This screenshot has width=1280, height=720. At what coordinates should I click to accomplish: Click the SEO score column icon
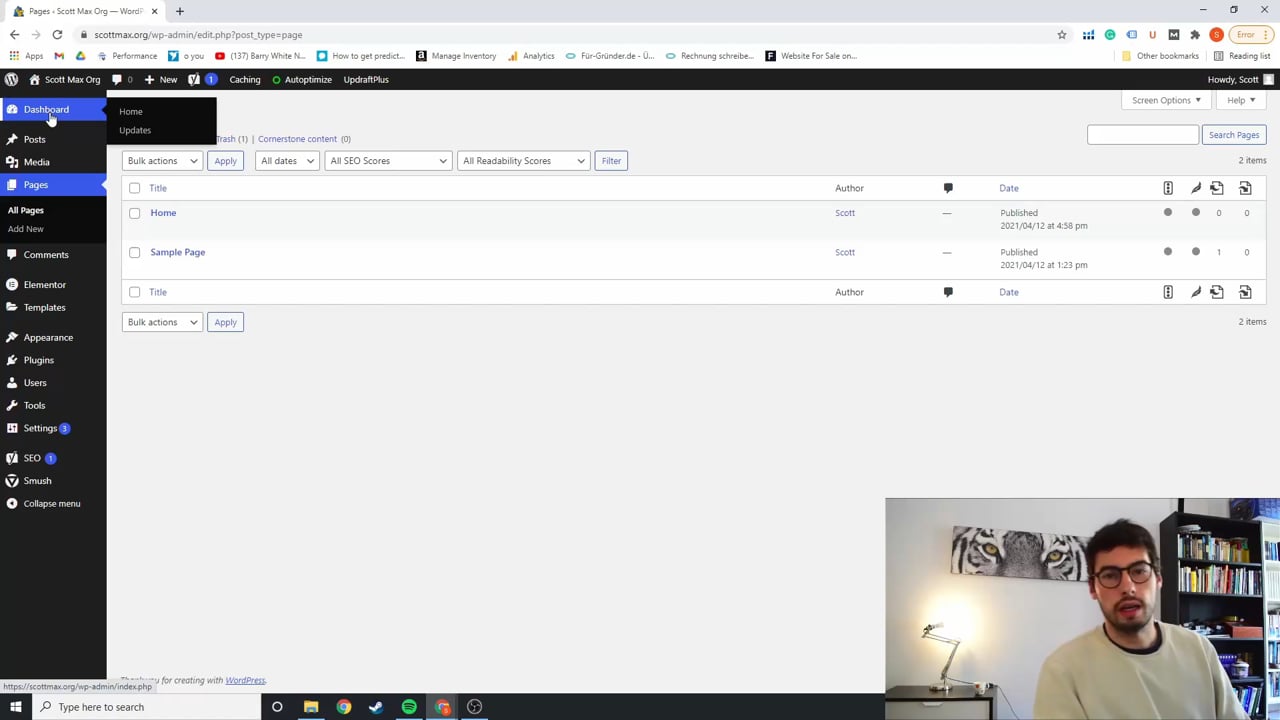coord(1168,188)
